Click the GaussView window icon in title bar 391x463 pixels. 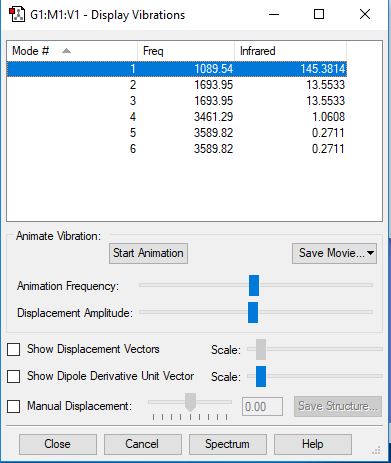pos(17,15)
